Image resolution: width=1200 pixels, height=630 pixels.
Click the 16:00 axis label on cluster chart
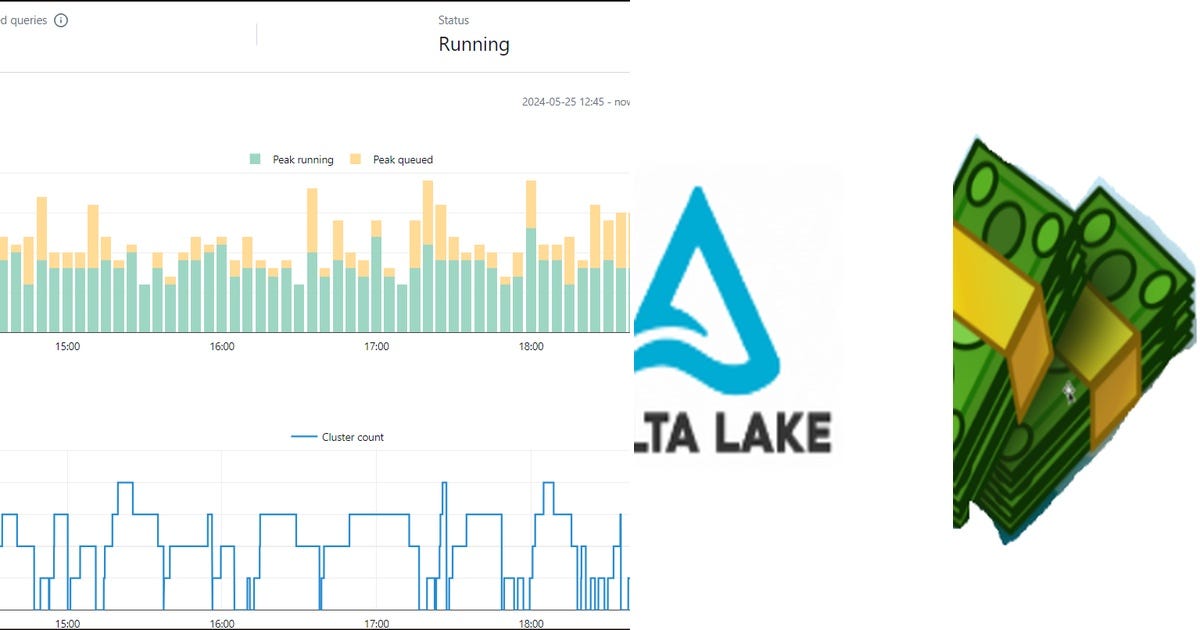(x=222, y=621)
